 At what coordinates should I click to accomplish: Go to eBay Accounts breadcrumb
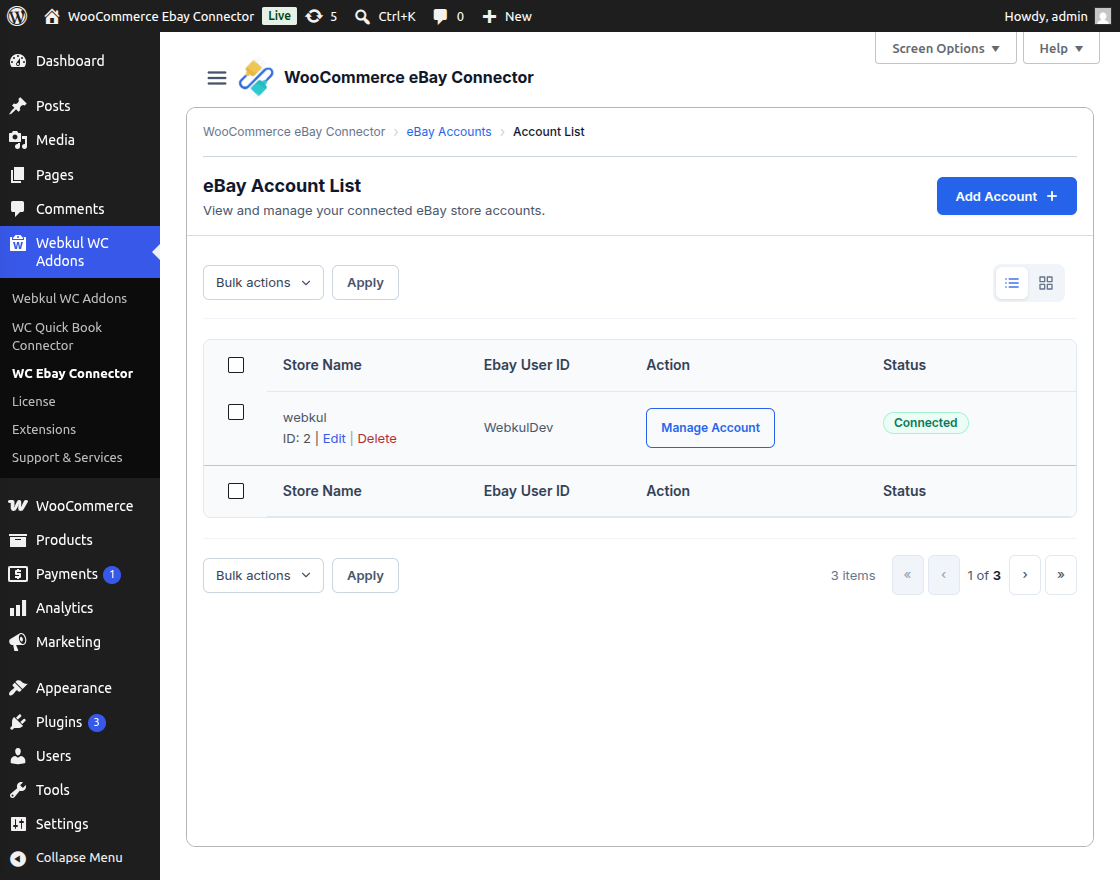click(449, 131)
